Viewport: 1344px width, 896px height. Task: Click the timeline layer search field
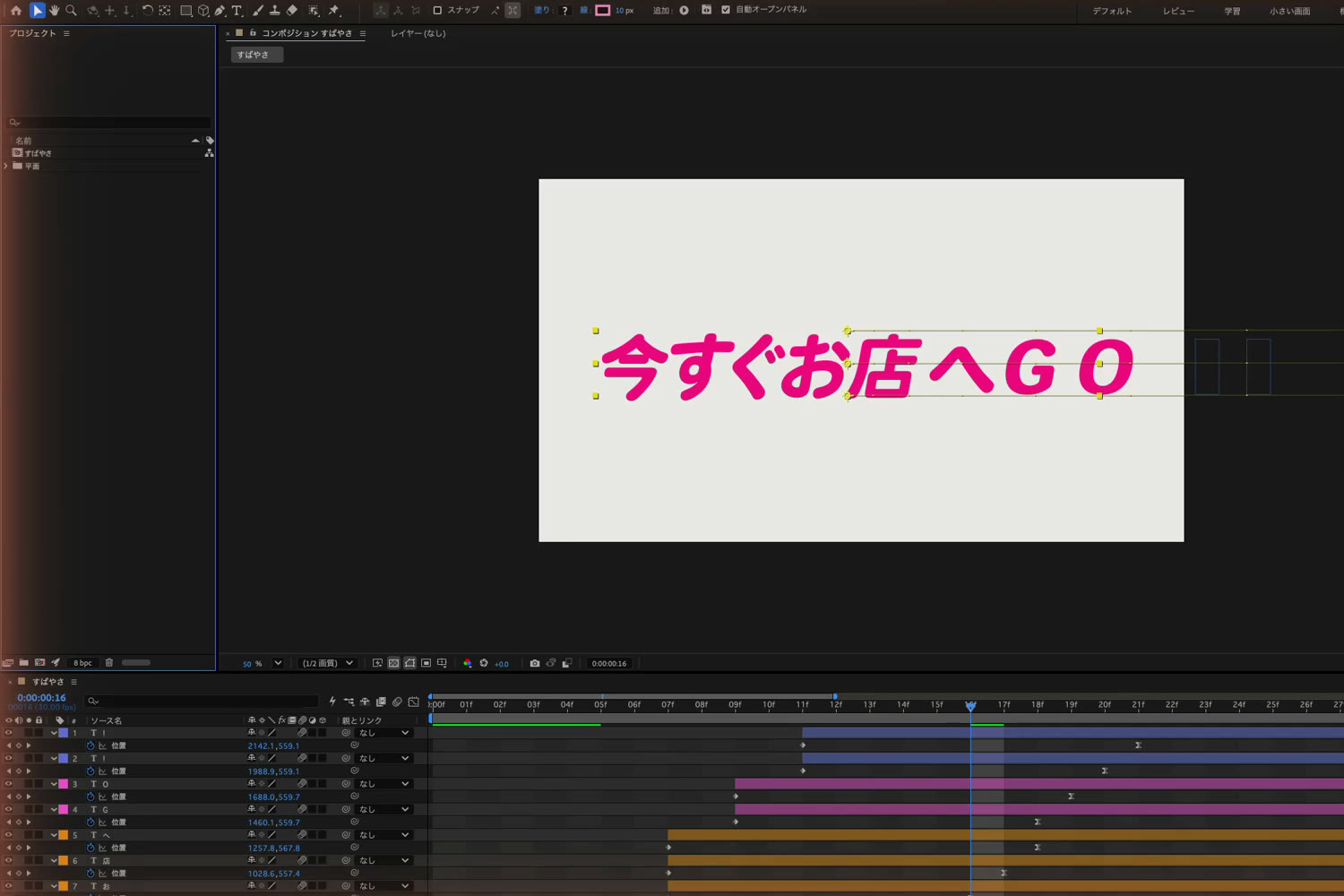click(202, 702)
